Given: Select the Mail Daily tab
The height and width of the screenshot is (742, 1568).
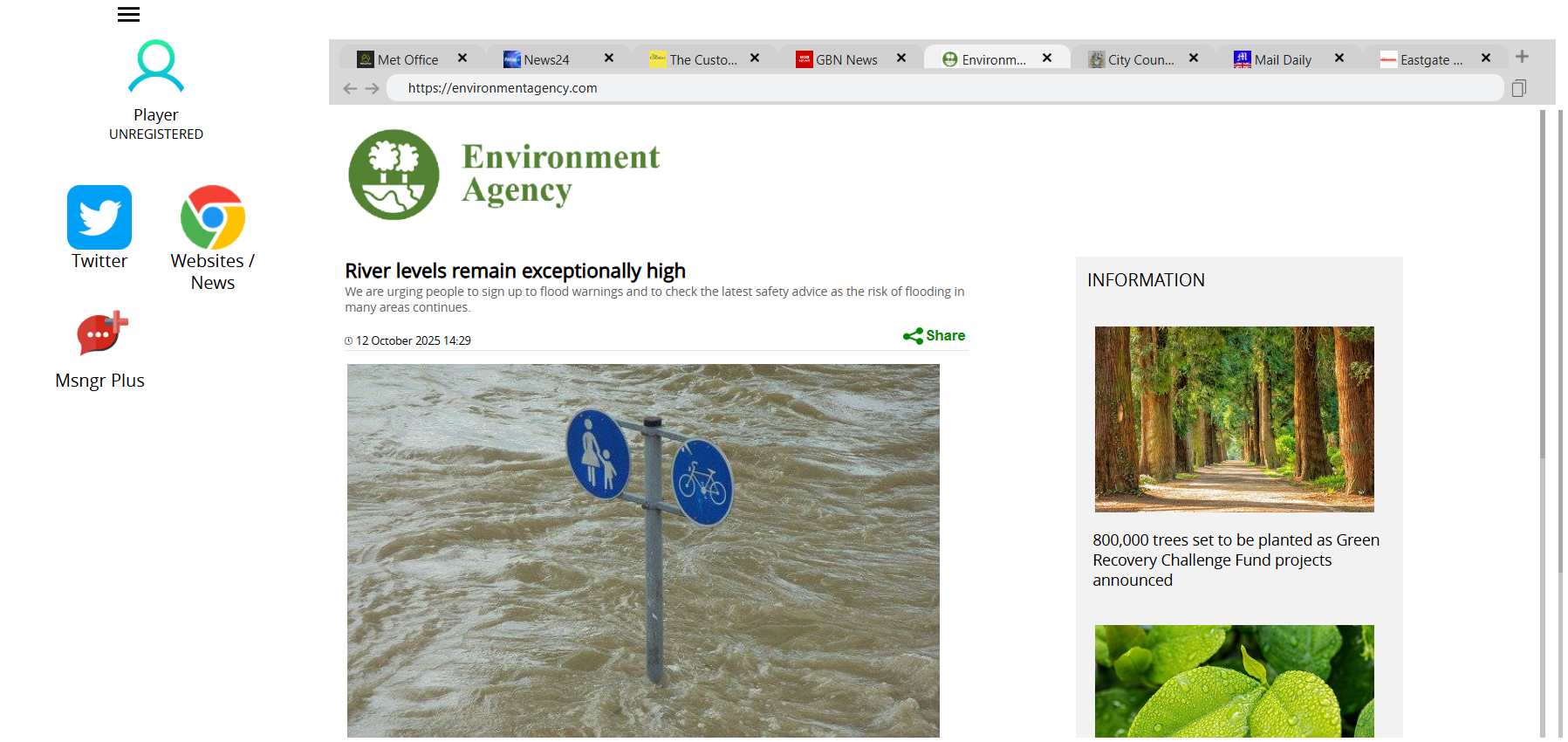Looking at the screenshot, I should (x=1282, y=59).
